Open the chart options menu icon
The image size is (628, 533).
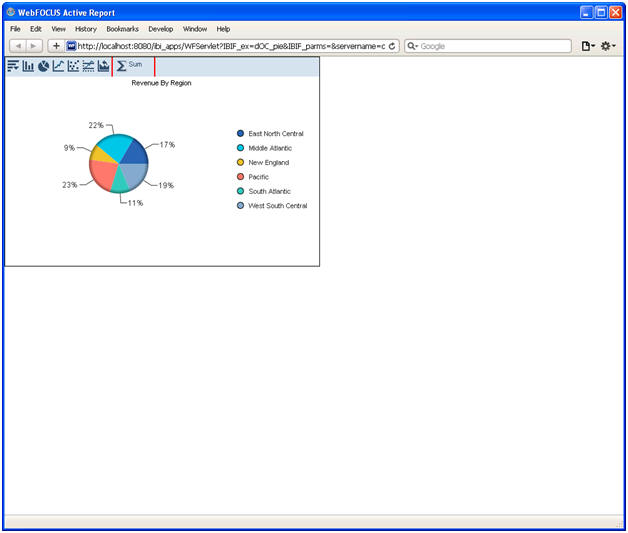pos(13,66)
